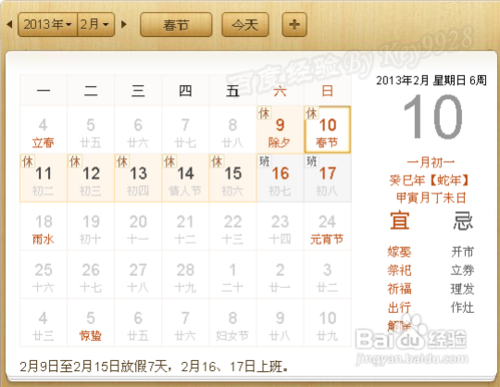This screenshot has width=500, height=387.
Task: Select February 18 雨水
Action: coord(43,226)
